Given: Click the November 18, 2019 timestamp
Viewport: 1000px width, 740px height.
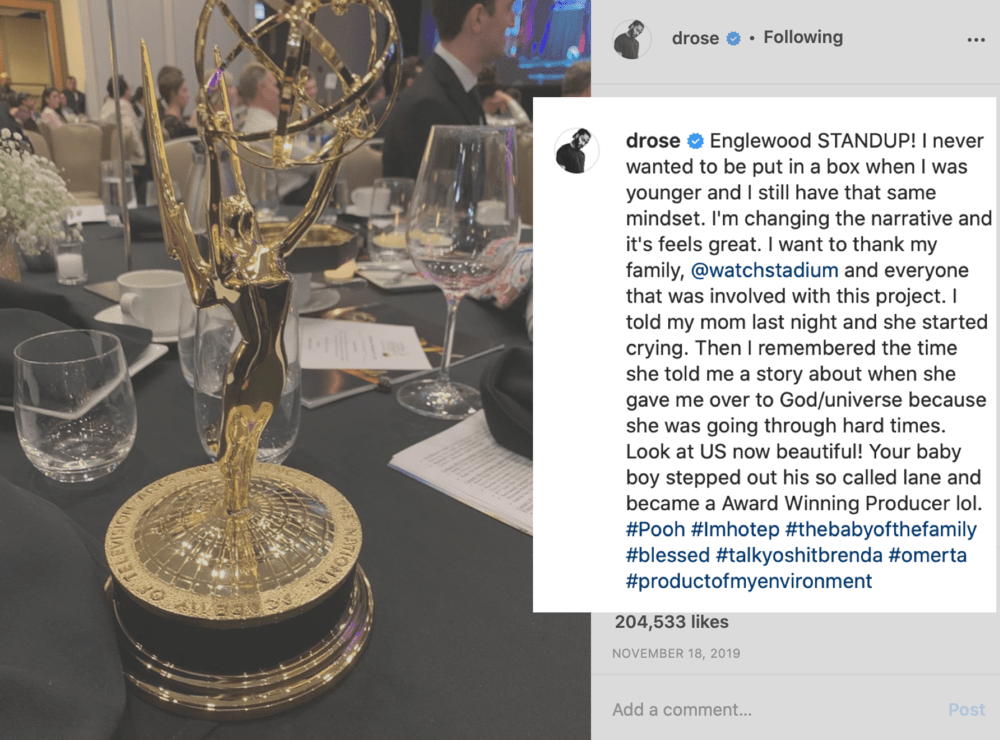Looking at the screenshot, I should point(676,653).
